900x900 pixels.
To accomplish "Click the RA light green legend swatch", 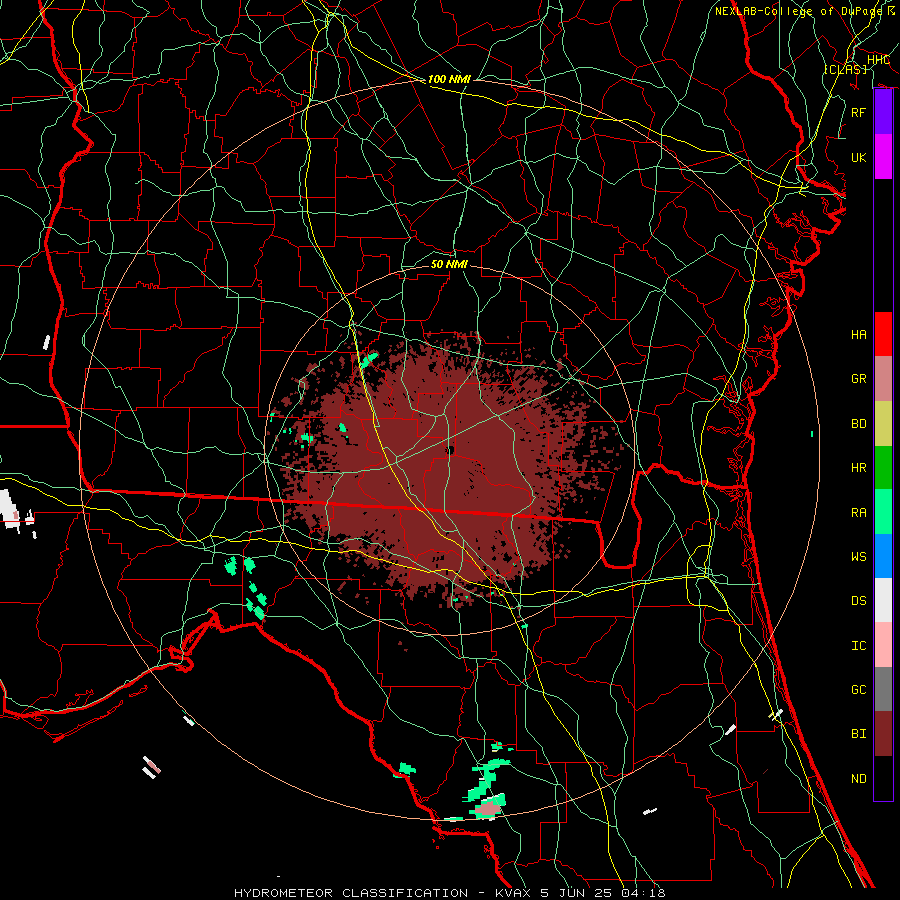I will [883, 512].
